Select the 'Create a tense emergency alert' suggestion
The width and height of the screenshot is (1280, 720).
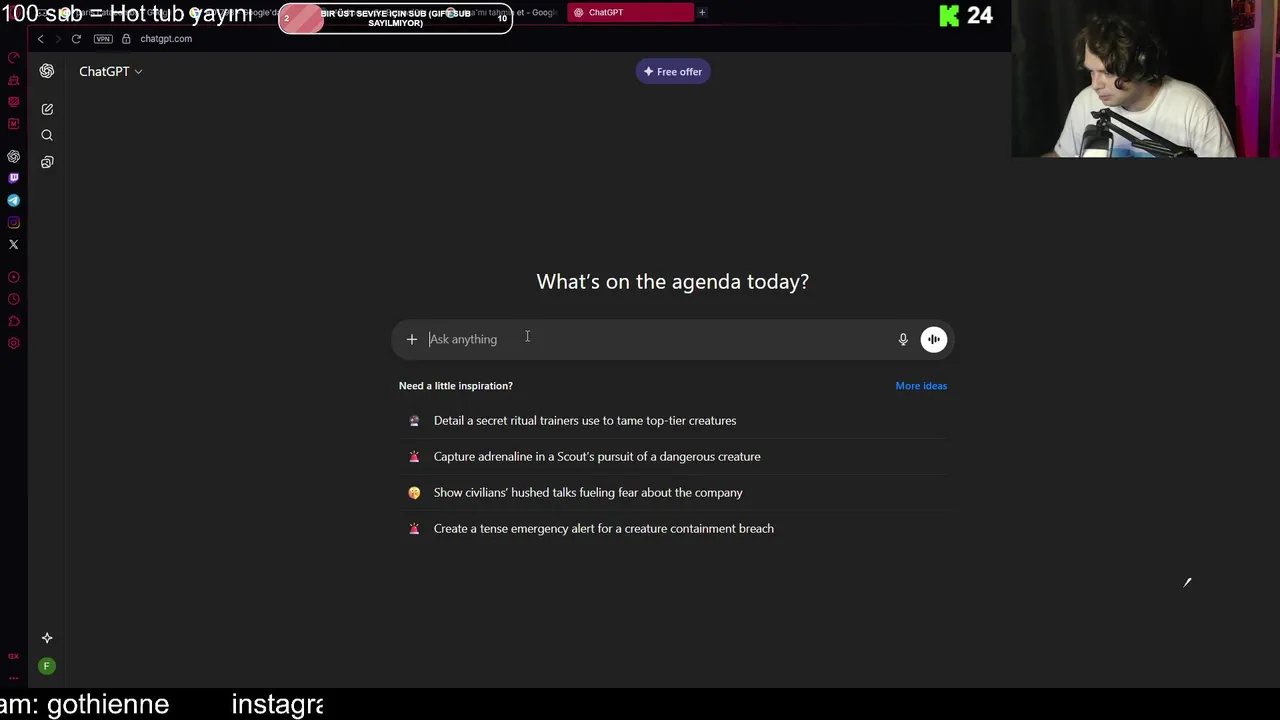[673, 529]
